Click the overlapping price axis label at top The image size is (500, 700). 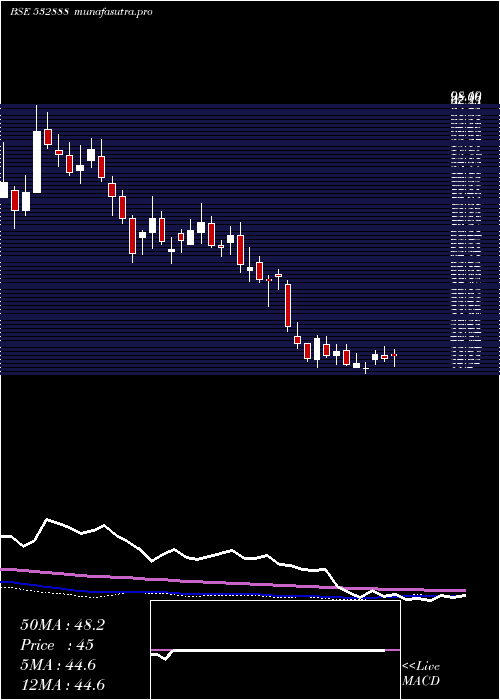(x=466, y=98)
